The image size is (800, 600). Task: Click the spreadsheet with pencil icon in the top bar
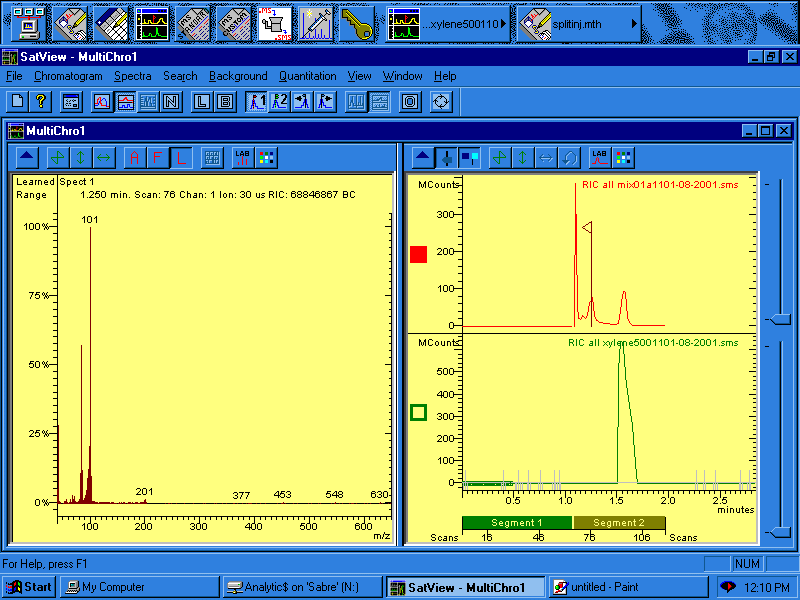pos(111,23)
